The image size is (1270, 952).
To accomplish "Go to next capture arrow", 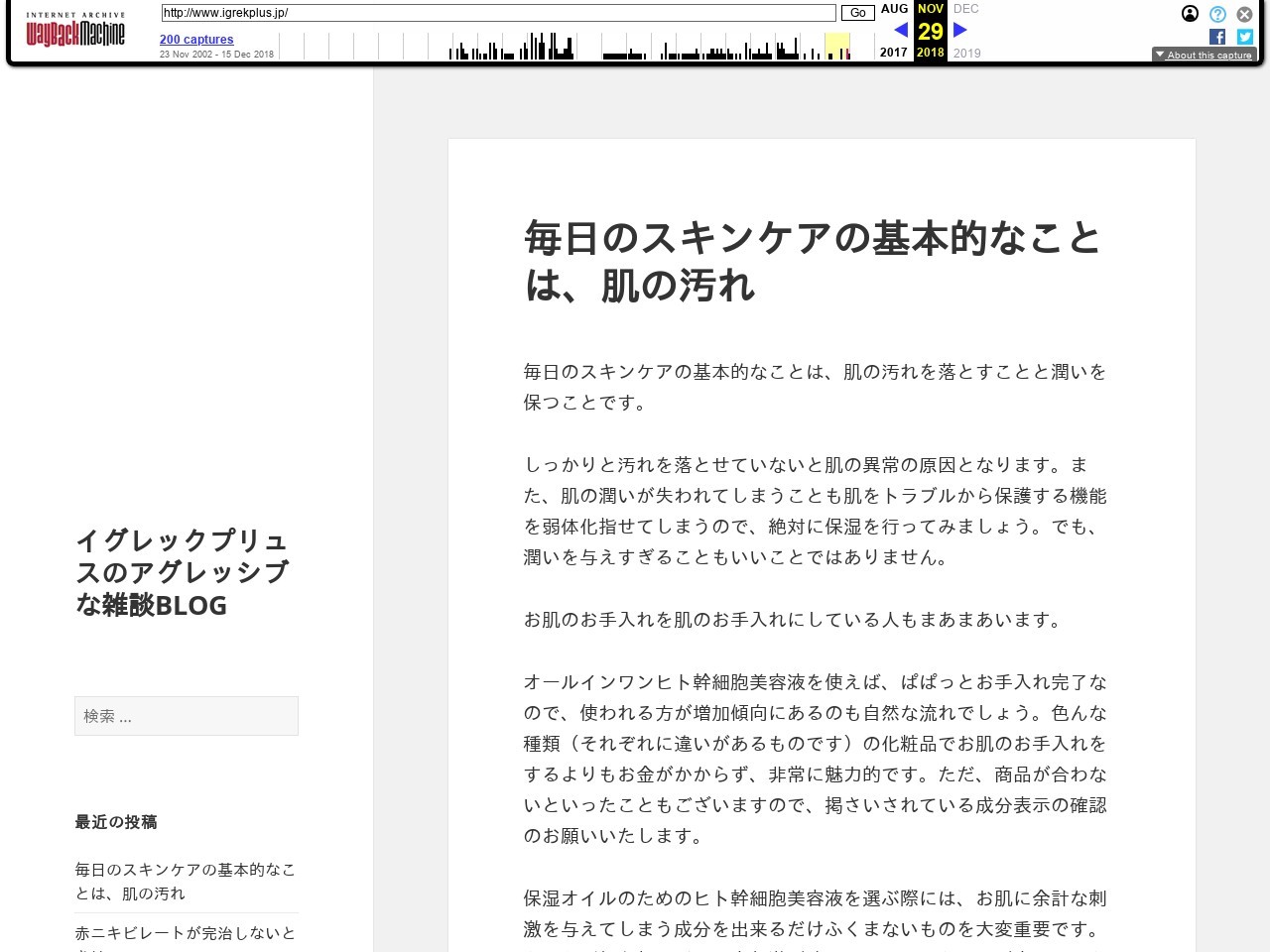I will click(x=959, y=30).
